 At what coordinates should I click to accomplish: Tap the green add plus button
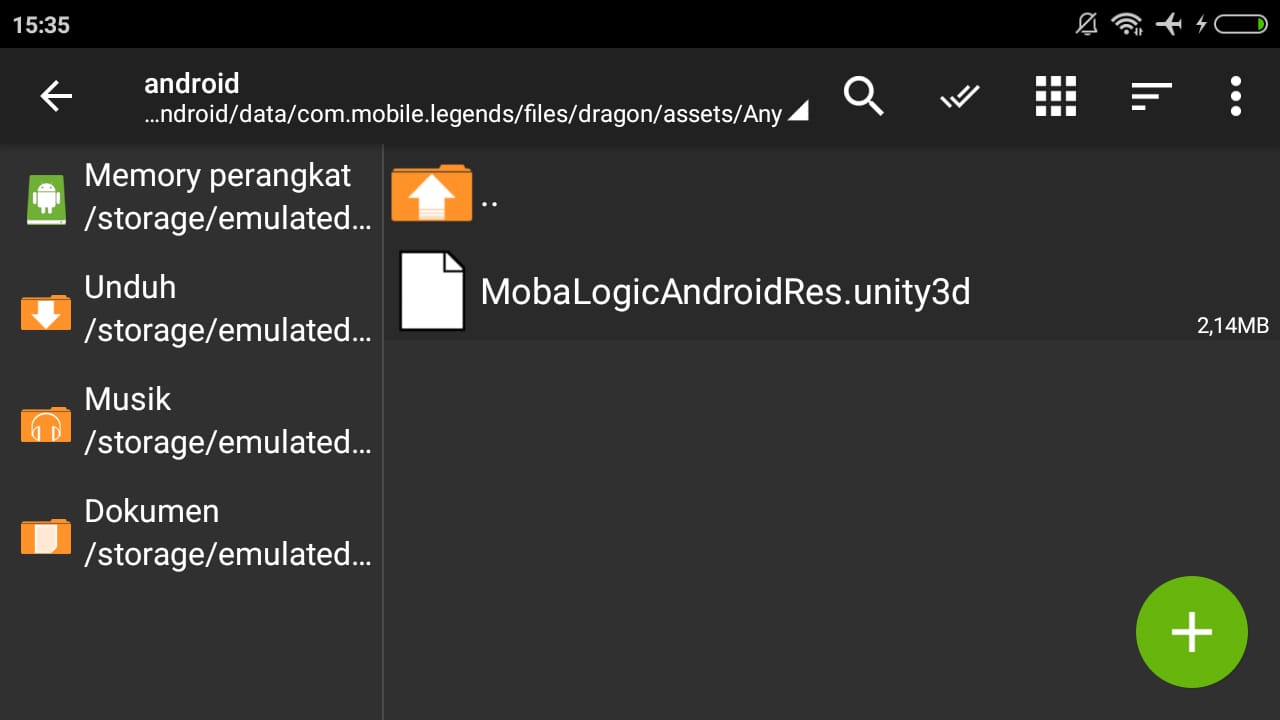(1191, 632)
